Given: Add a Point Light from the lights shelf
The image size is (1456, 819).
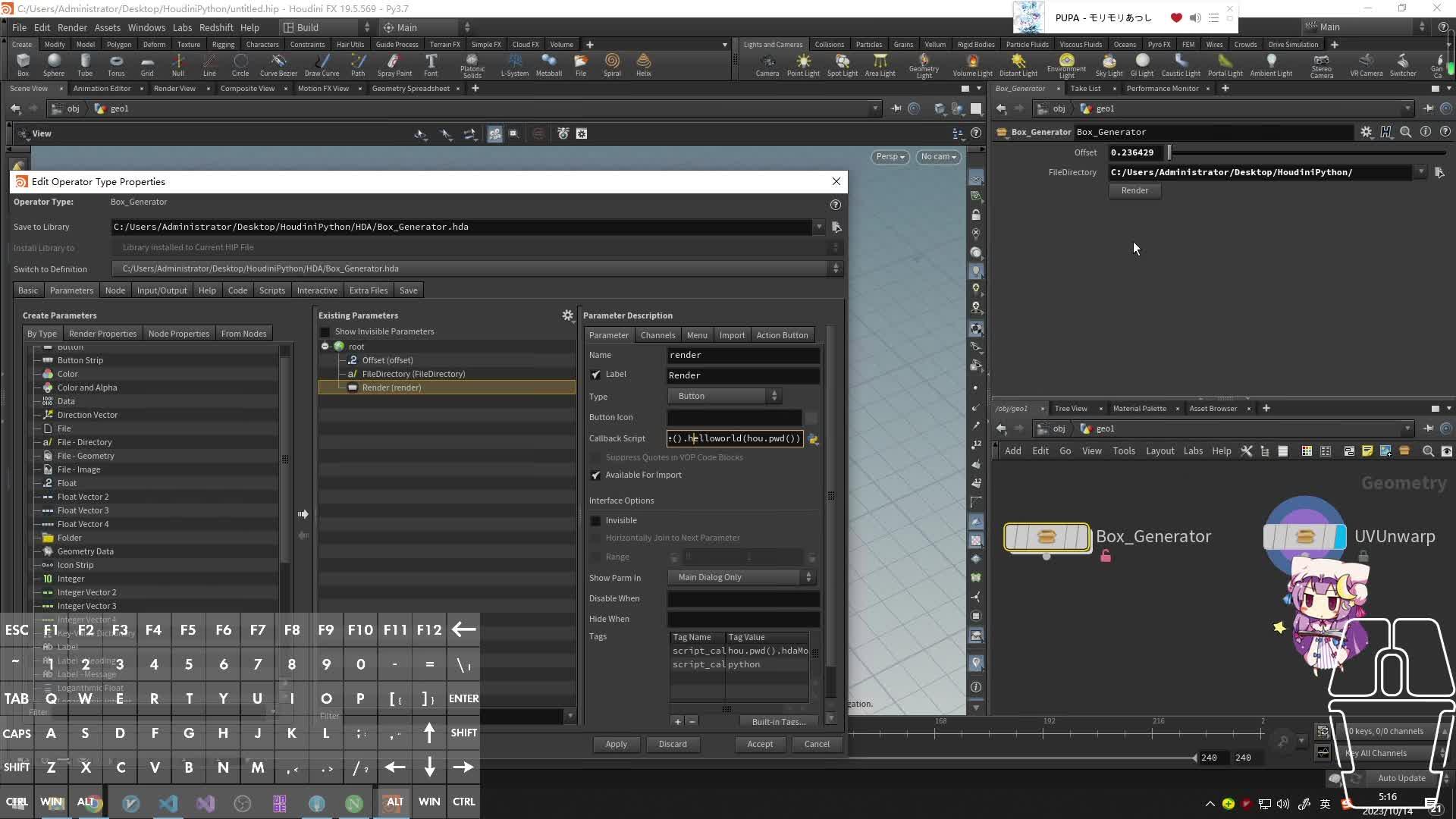Looking at the screenshot, I should click(802, 64).
